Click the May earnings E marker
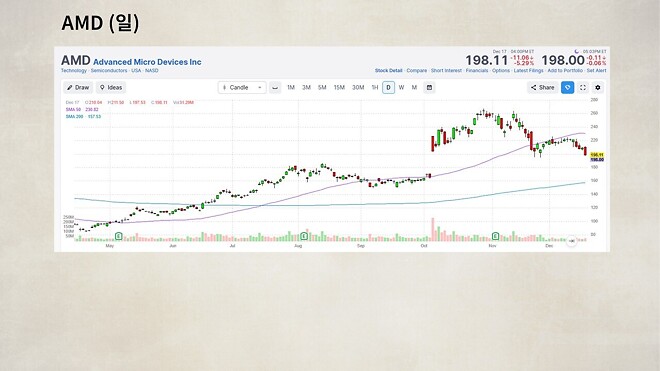Screen dimensions: 660x371 [x=119, y=236]
